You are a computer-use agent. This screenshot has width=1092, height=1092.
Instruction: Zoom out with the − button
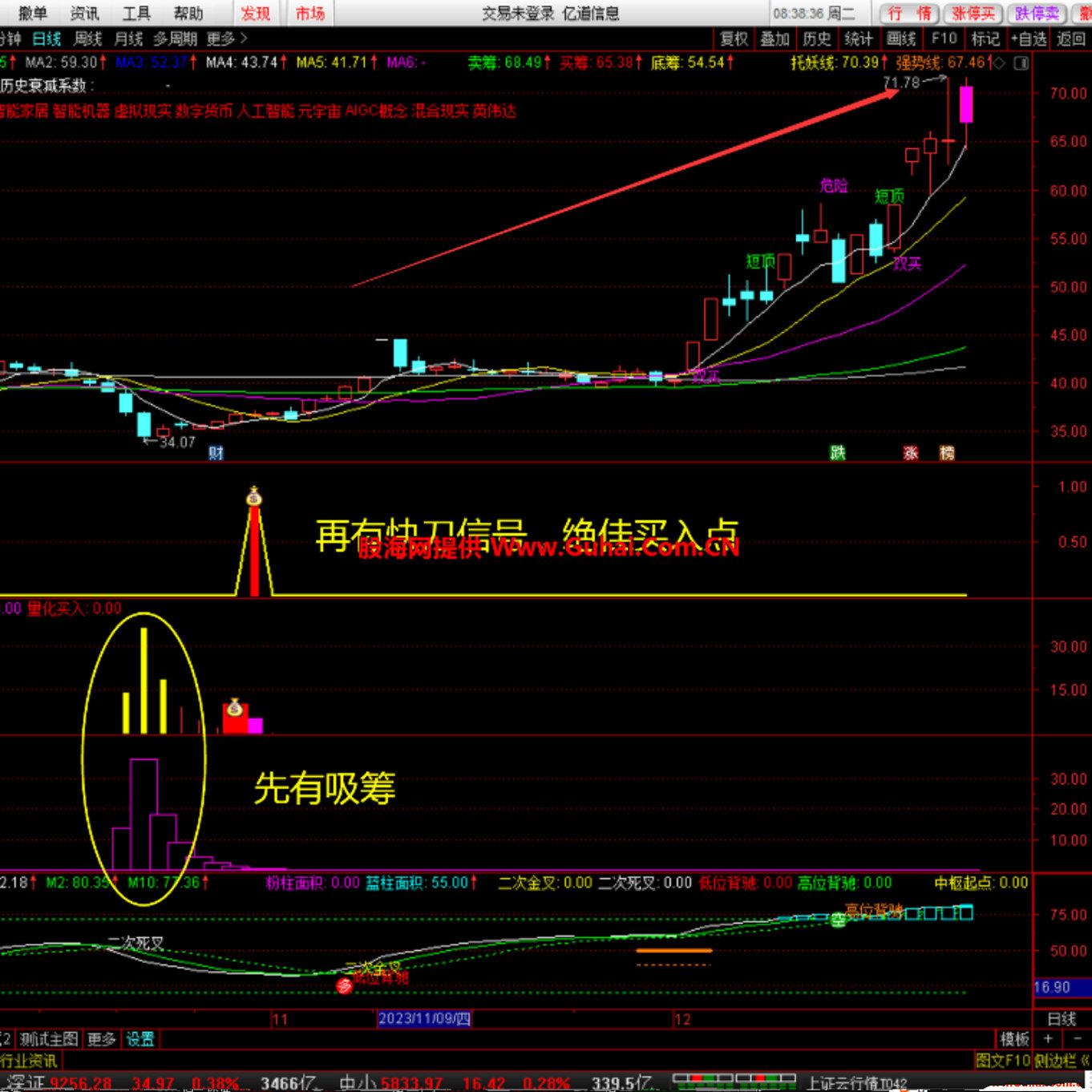point(1076,1039)
